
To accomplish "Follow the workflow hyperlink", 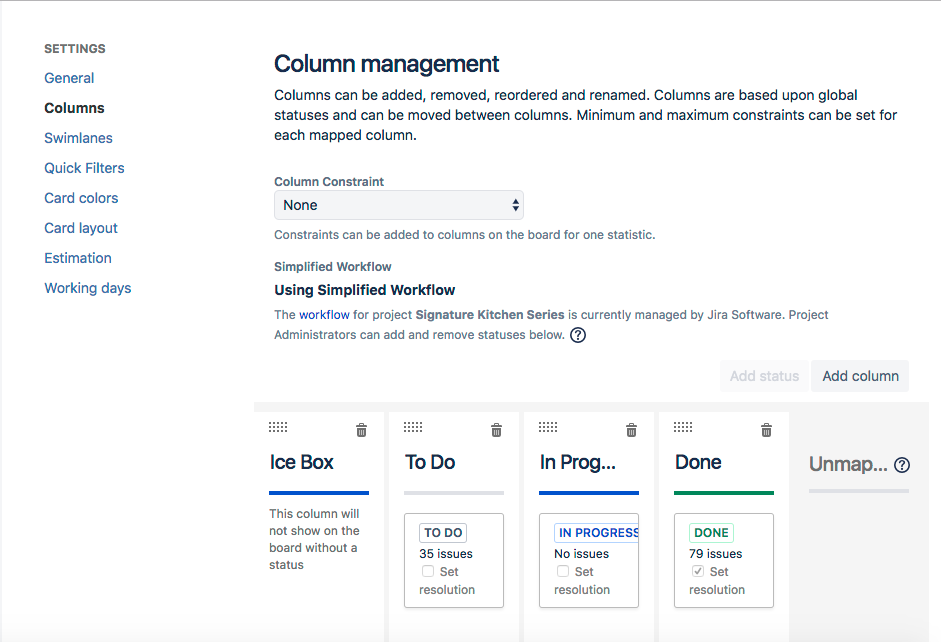I will (324, 314).
